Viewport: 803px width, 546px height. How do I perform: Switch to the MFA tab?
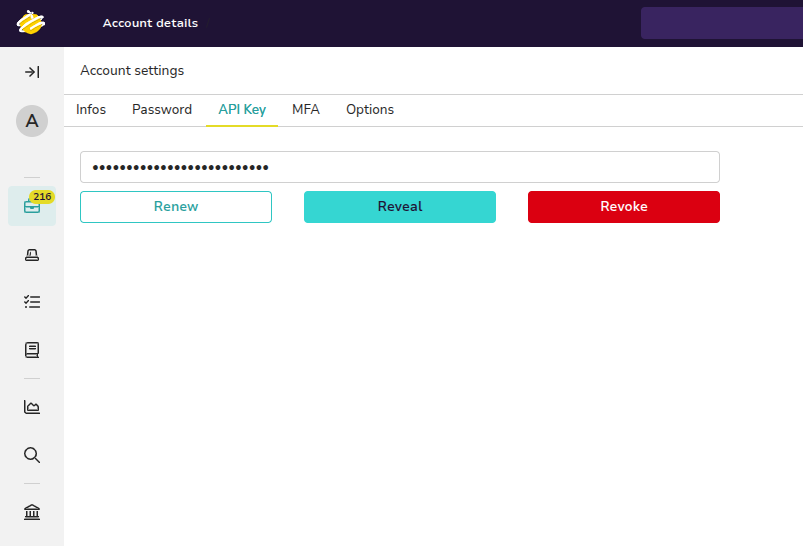[x=306, y=110]
